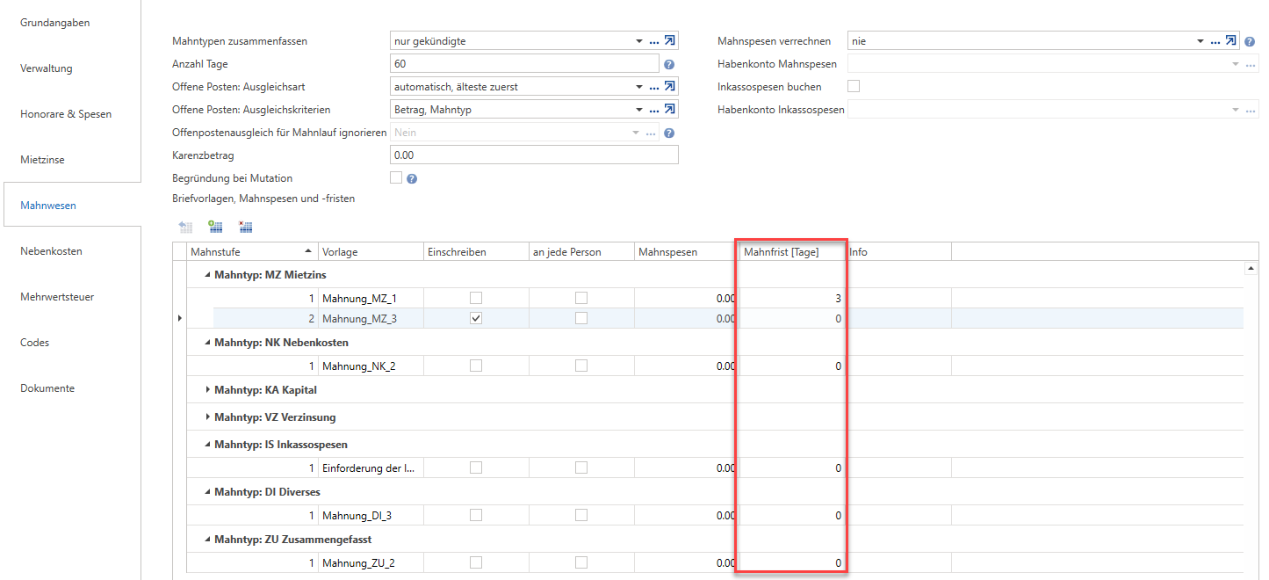The width and height of the screenshot is (1269, 580).
Task: Expand the 'Mahntyp: VZ Verzinsung' group
Action: (208, 417)
